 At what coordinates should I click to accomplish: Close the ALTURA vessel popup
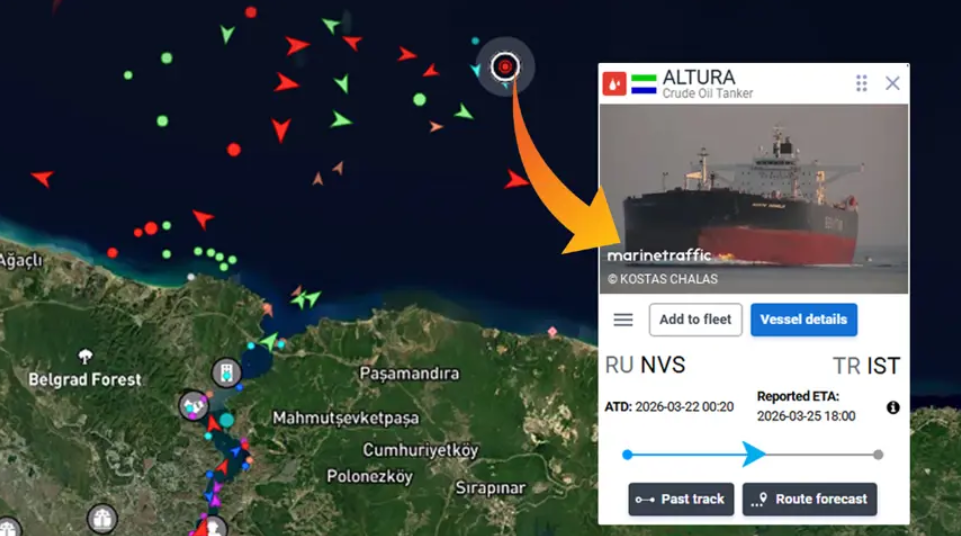tap(892, 83)
